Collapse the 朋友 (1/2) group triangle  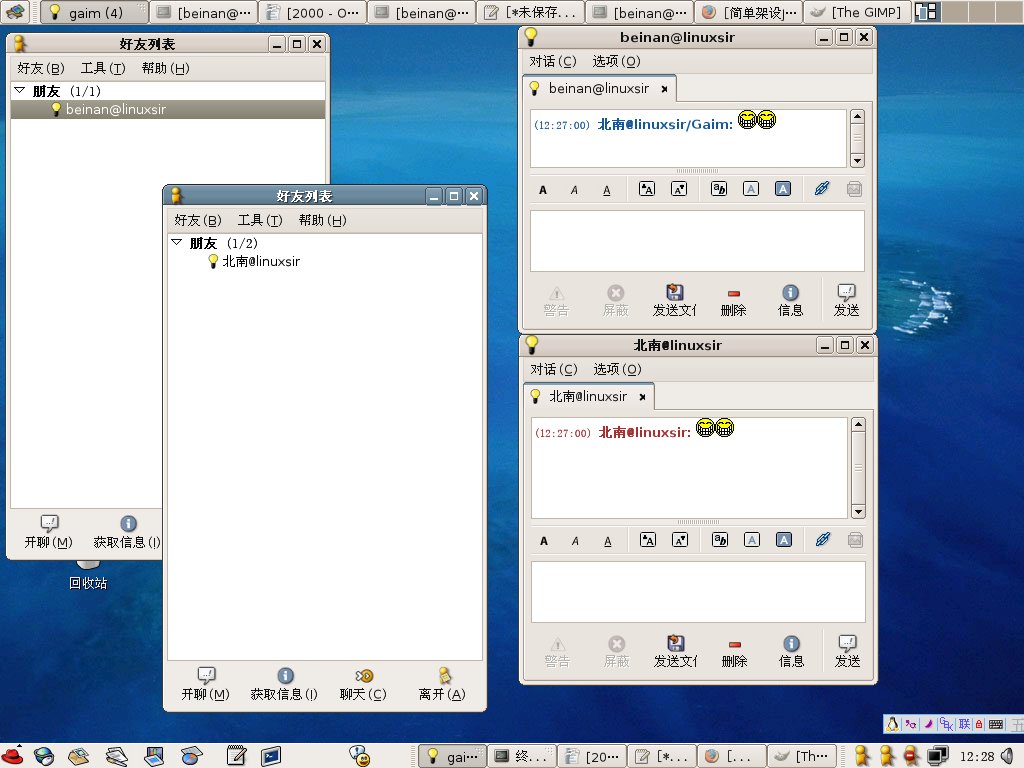(176, 243)
